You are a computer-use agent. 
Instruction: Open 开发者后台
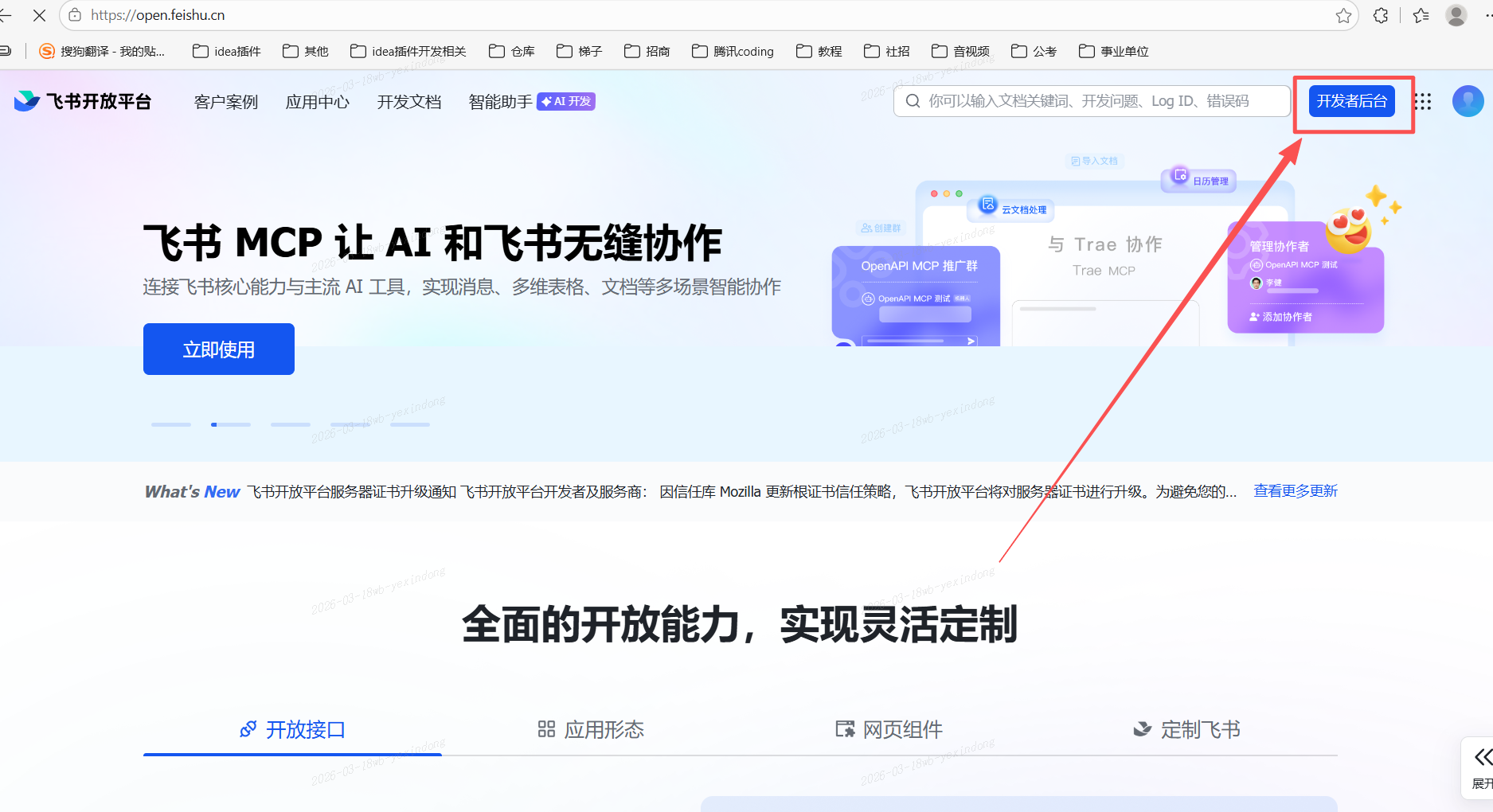[x=1351, y=100]
